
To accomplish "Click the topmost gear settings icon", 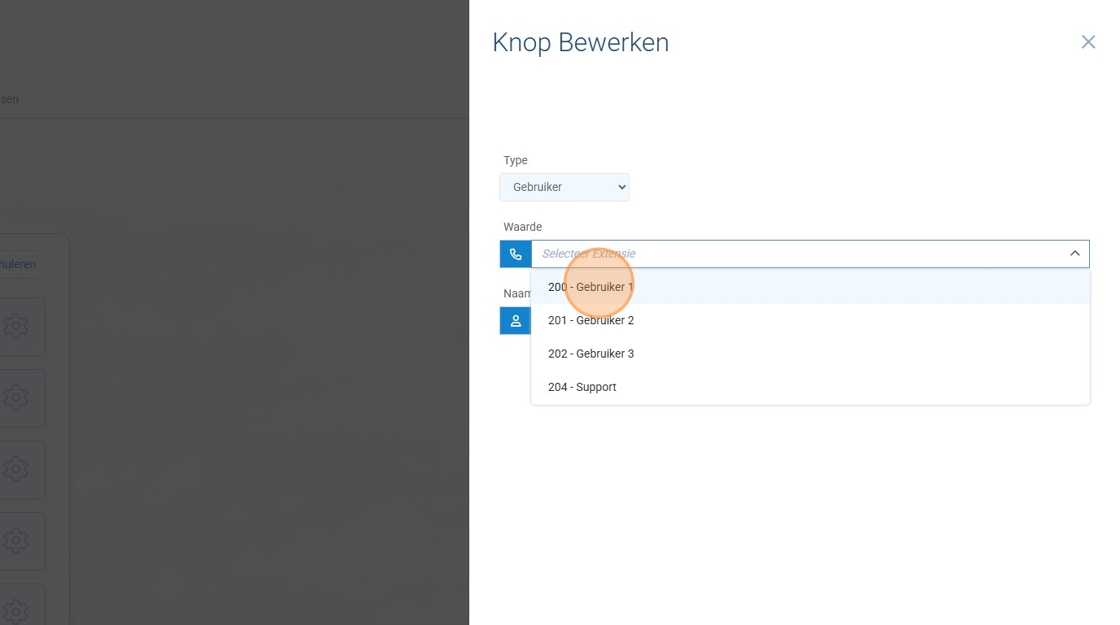I will 16,326.
